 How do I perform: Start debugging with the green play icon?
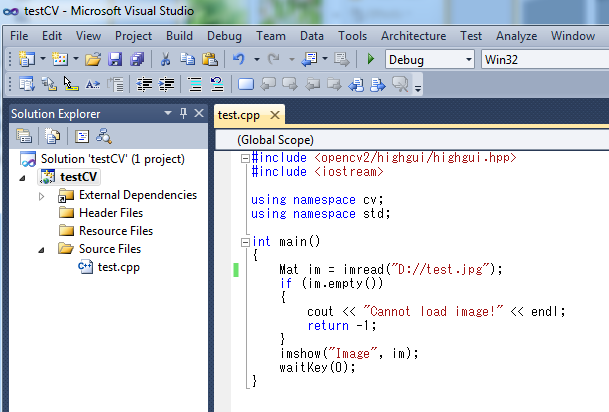[371, 59]
